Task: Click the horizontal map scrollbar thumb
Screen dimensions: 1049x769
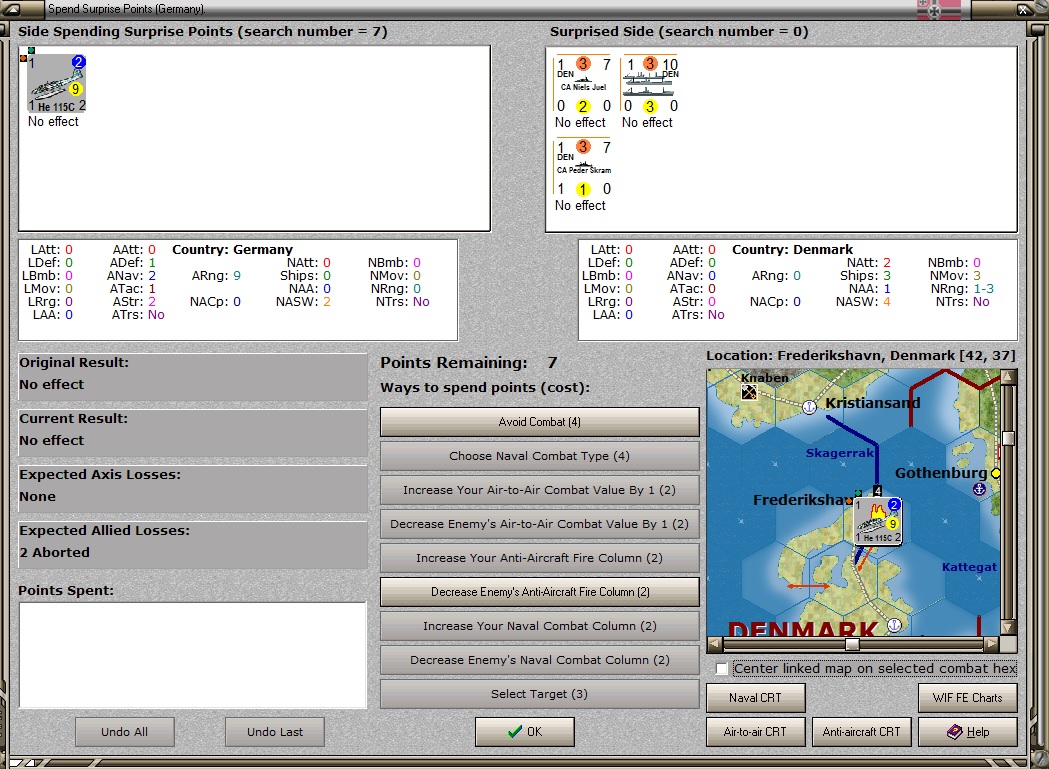Action: point(852,644)
